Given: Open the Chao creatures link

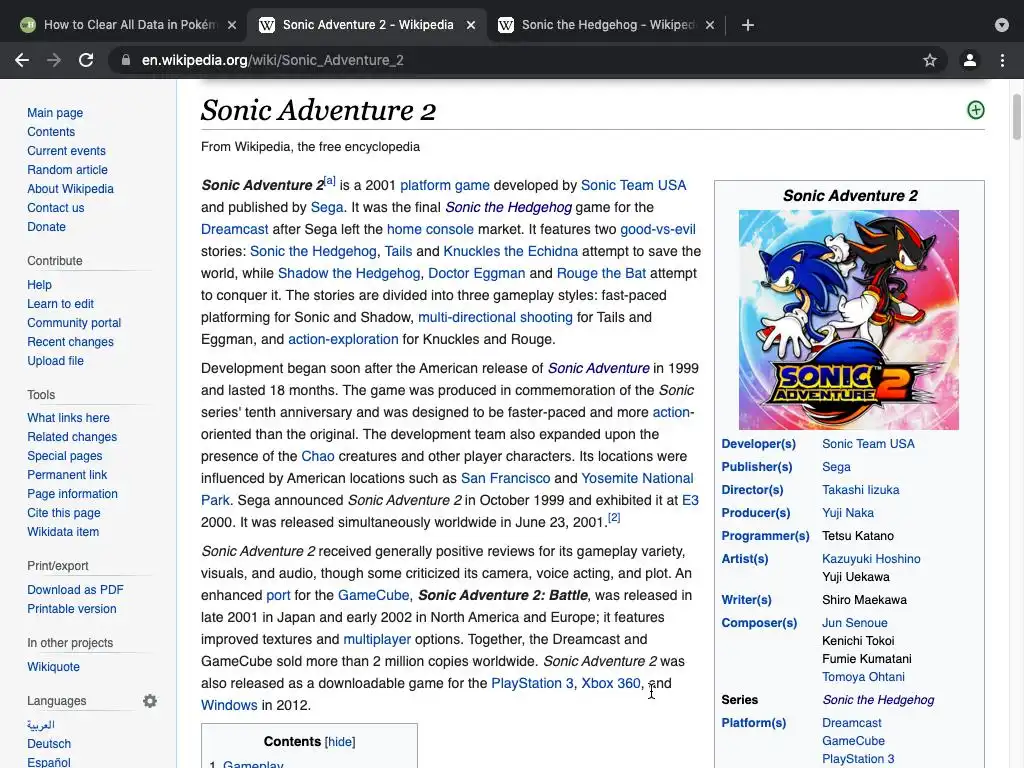Looking at the screenshot, I should click(x=317, y=456).
